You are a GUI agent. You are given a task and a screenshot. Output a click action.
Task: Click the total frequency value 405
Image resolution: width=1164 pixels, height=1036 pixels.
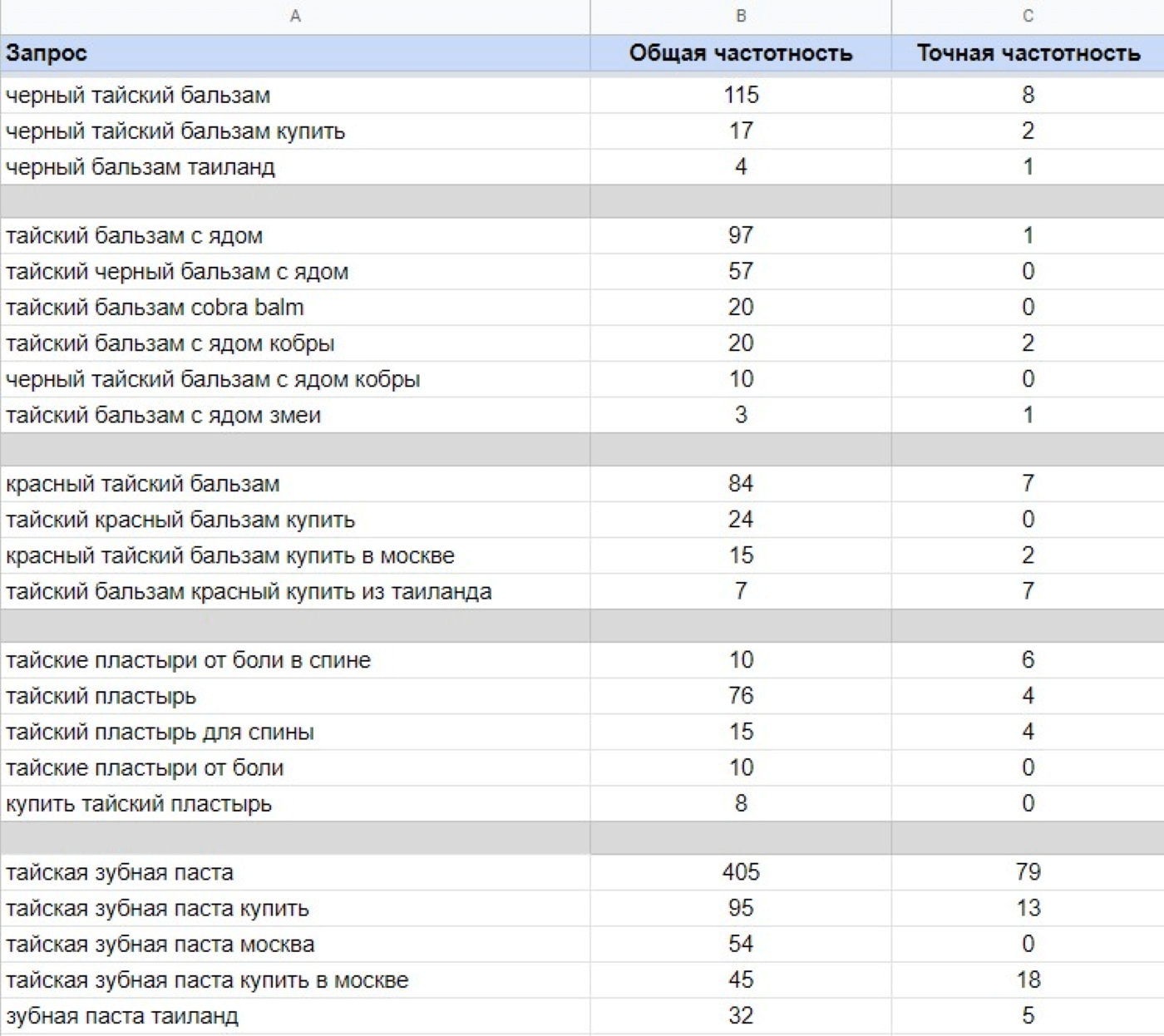(x=740, y=872)
